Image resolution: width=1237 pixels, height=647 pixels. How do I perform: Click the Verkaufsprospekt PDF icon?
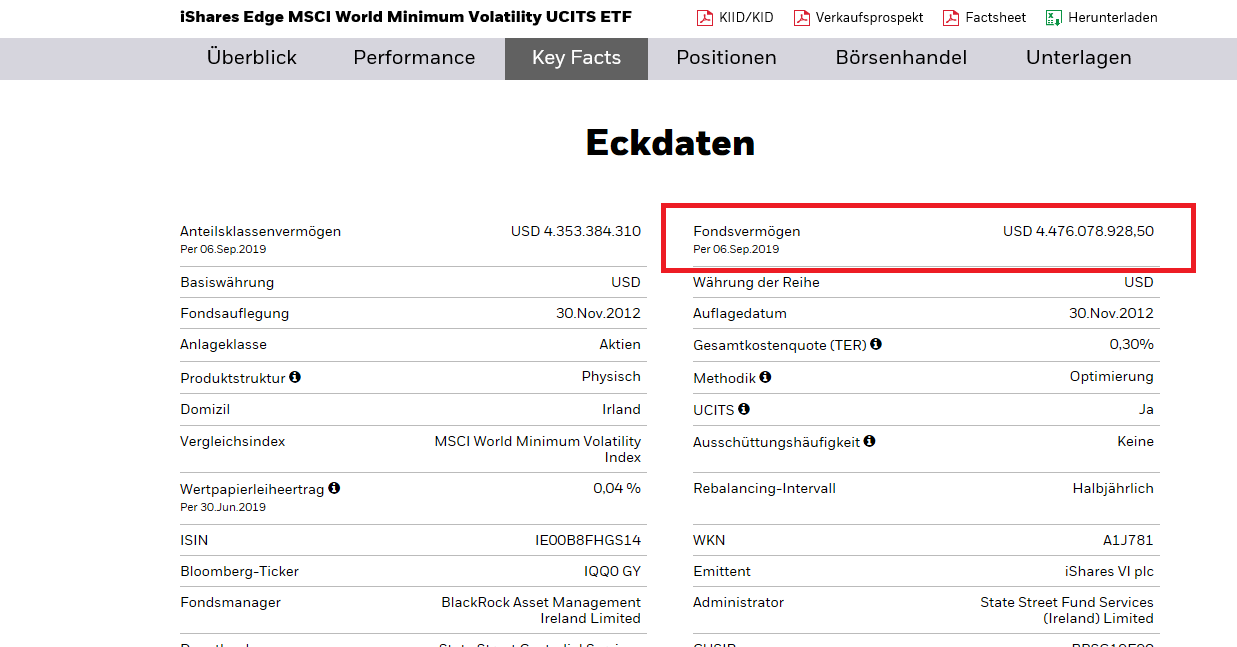(801, 18)
